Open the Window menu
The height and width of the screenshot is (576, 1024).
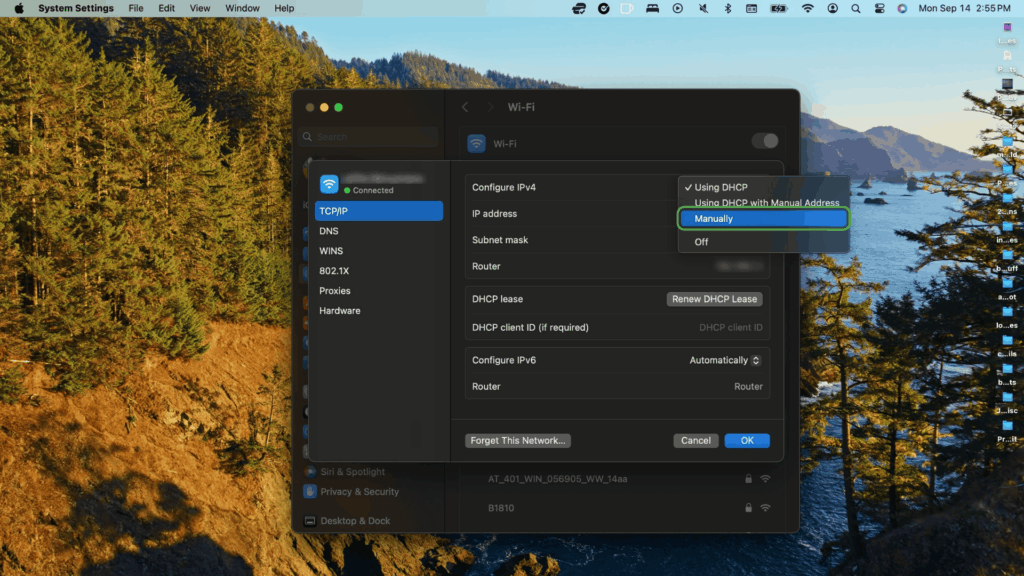pos(242,8)
